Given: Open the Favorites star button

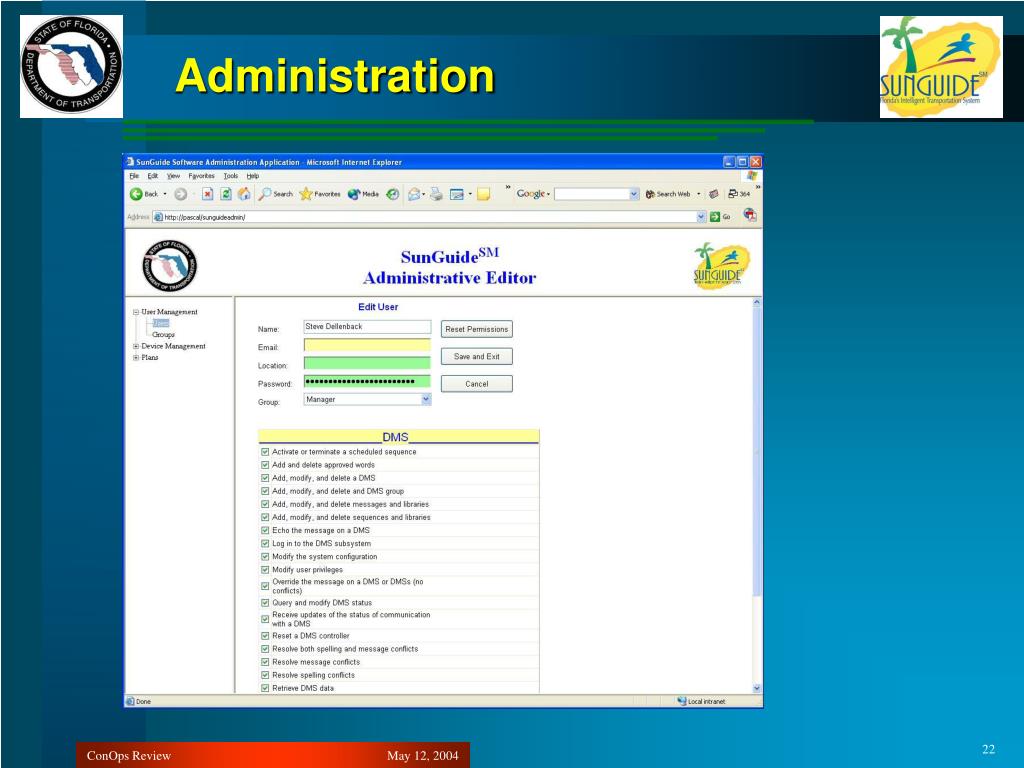Looking at the screenshot, I should click(x=319, y=194).
